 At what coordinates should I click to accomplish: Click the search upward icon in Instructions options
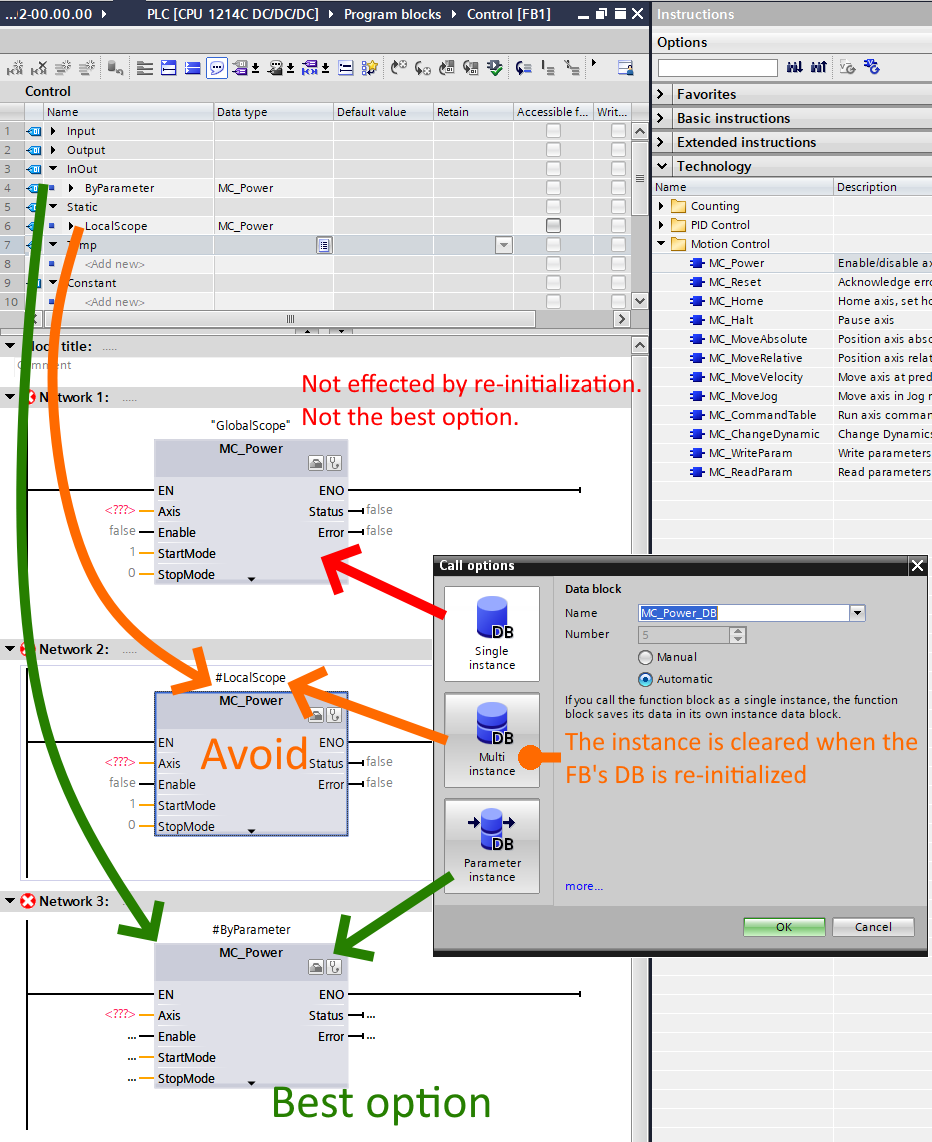(x=818, y=67)
